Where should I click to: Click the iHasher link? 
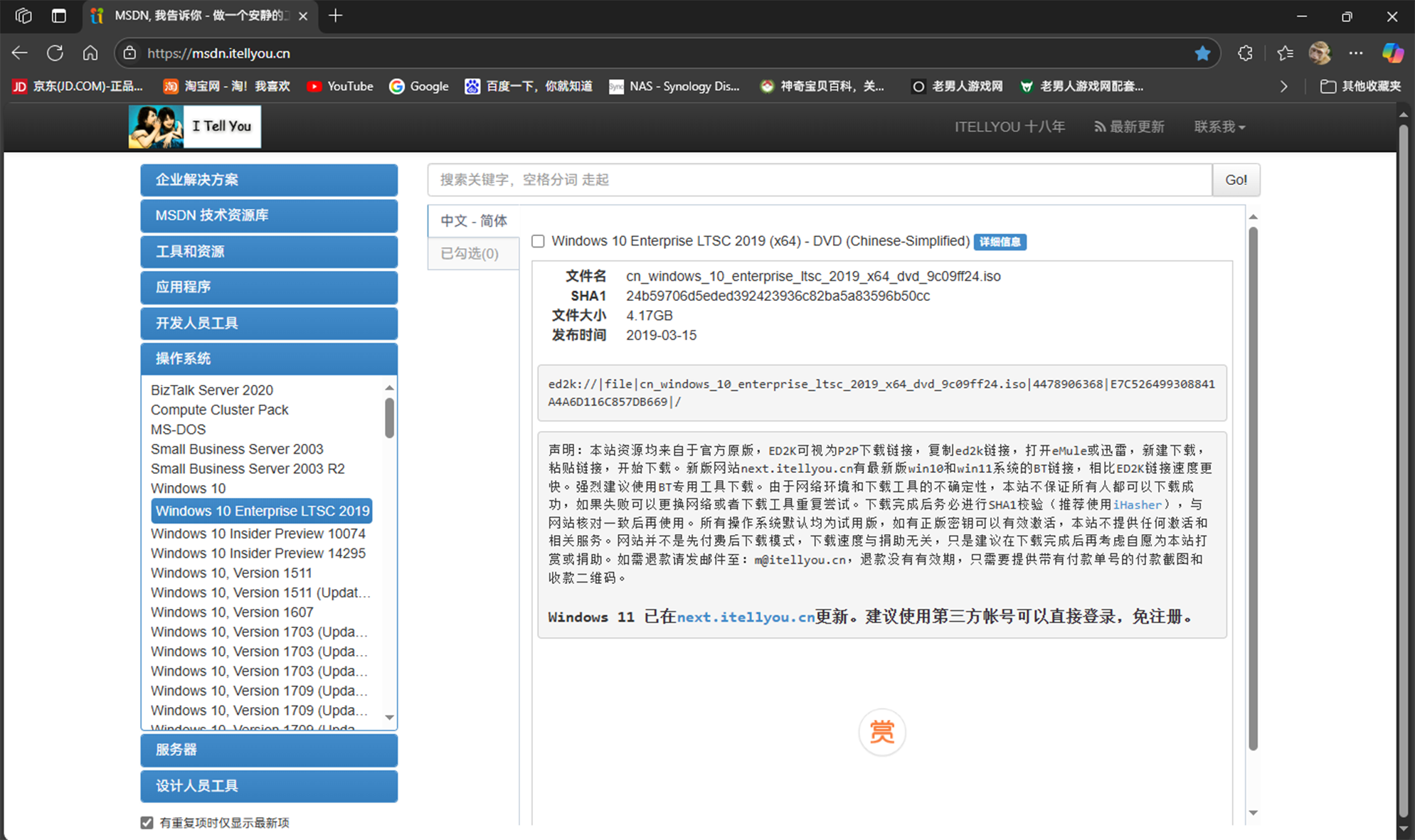tap(1137, 505)
